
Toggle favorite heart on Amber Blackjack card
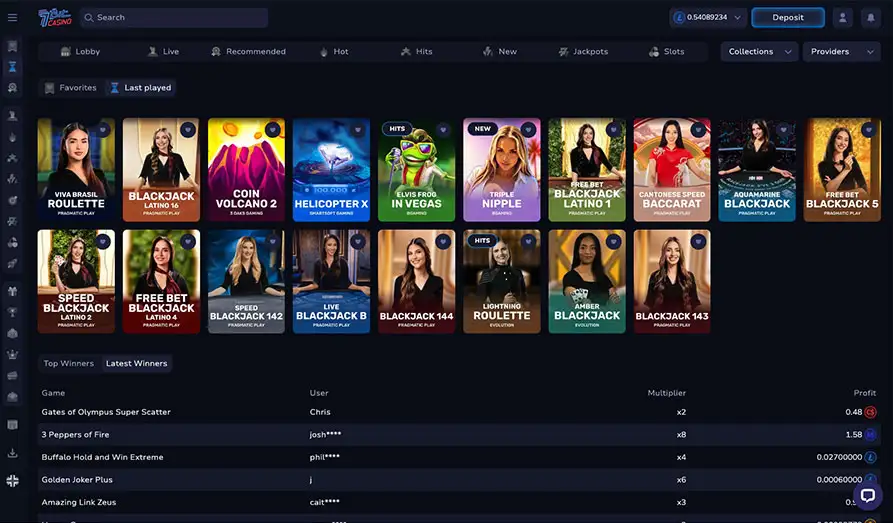[x=613, y=242]
